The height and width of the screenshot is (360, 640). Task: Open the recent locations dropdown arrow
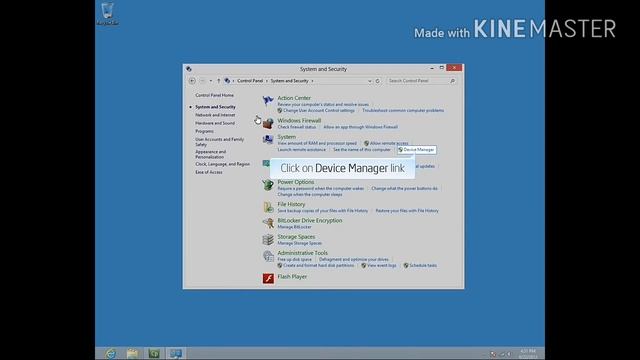211,81
